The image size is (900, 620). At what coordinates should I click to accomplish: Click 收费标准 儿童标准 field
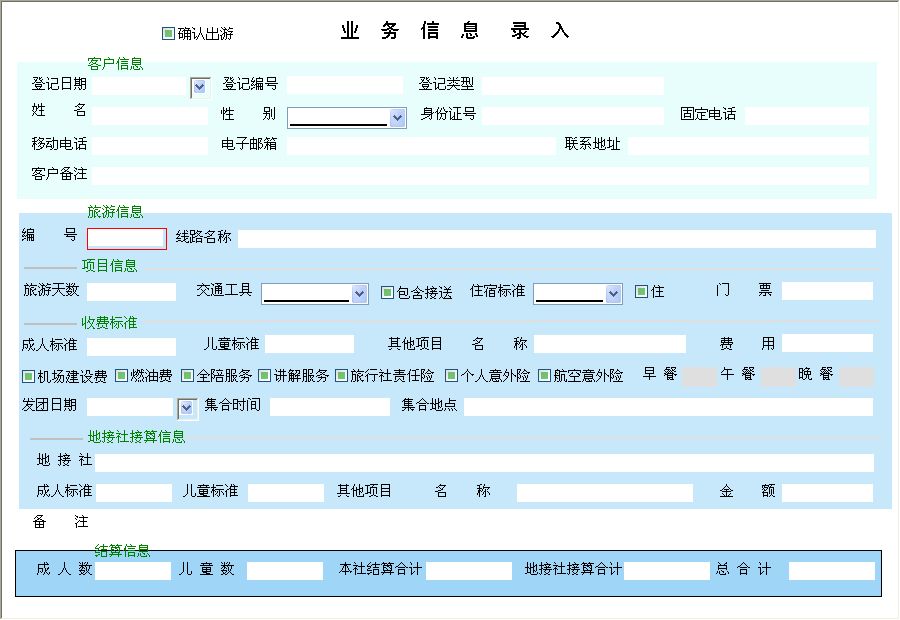click(309, 344)
